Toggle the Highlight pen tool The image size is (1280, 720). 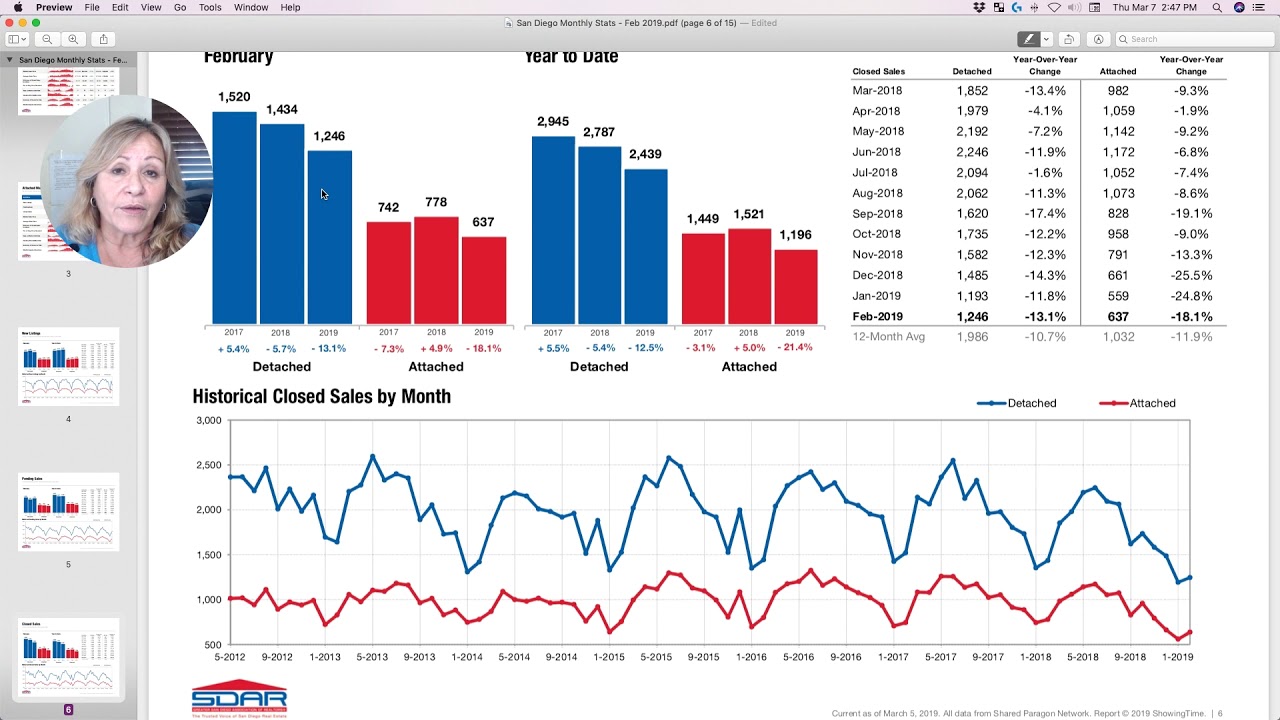point(1028,39)
